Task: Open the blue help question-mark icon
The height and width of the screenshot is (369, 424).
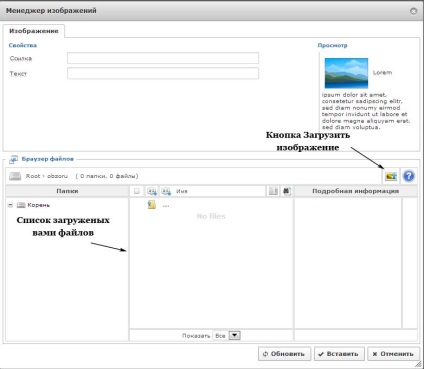Action: (409, 176)
